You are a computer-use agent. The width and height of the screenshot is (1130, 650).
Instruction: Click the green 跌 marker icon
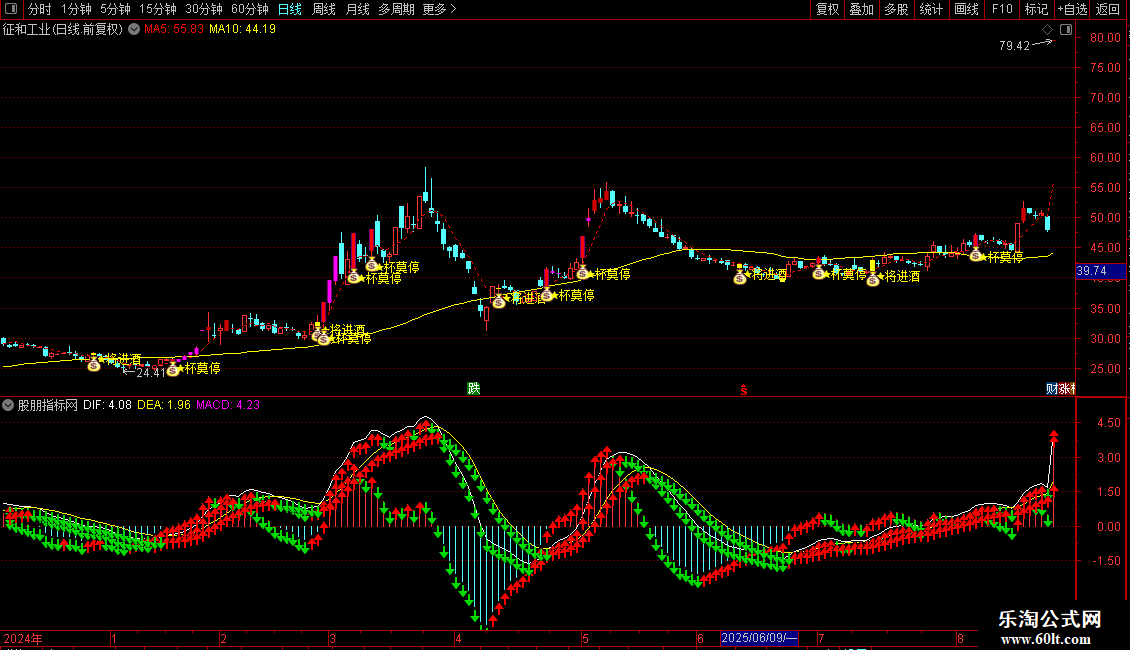(473, 388)
